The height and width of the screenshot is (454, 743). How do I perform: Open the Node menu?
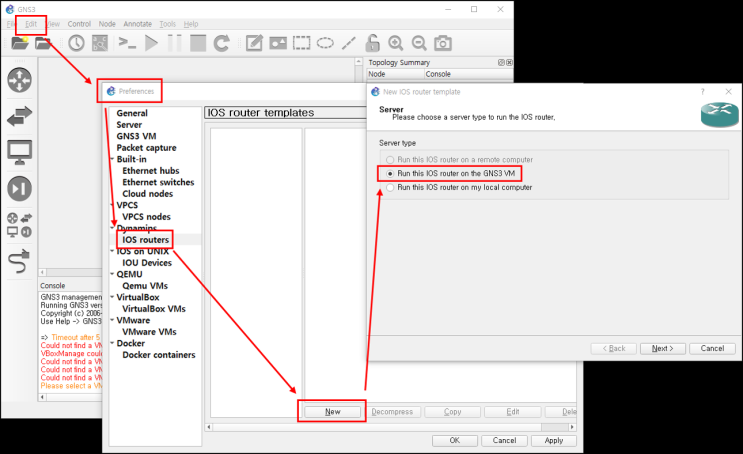pos(107,24)
